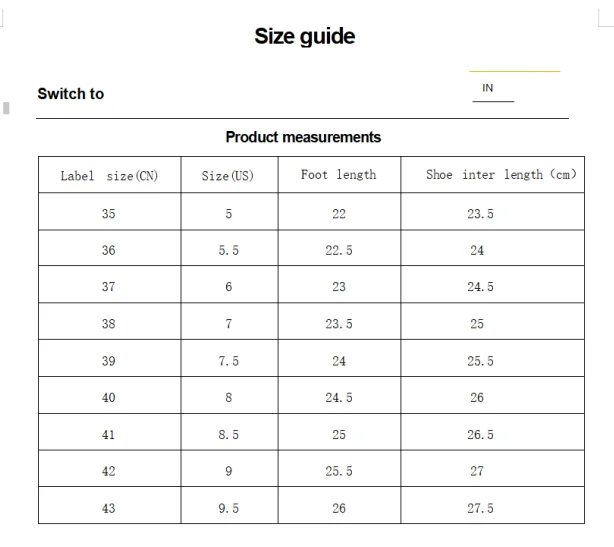Screen dimensions: 614x547
Task: Select the CN size 35 cell
Action: tap(110, 212)
